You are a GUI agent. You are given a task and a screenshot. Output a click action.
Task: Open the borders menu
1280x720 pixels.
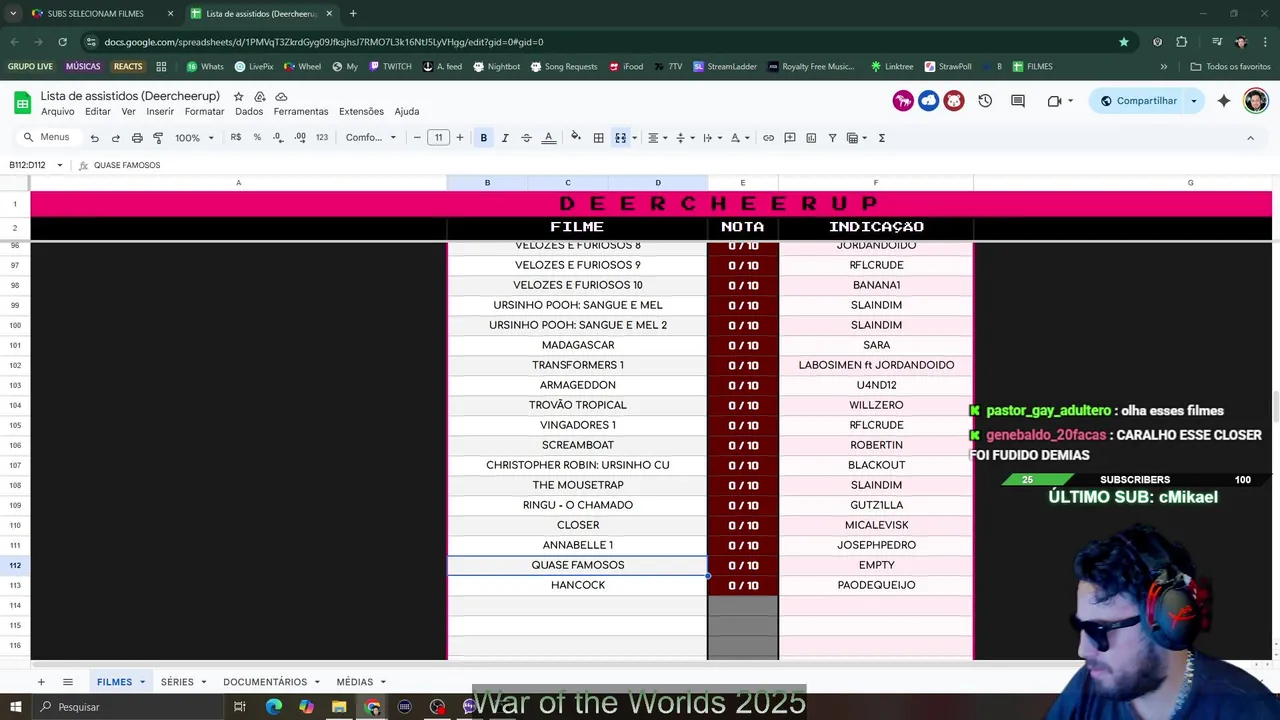[598, 138]
